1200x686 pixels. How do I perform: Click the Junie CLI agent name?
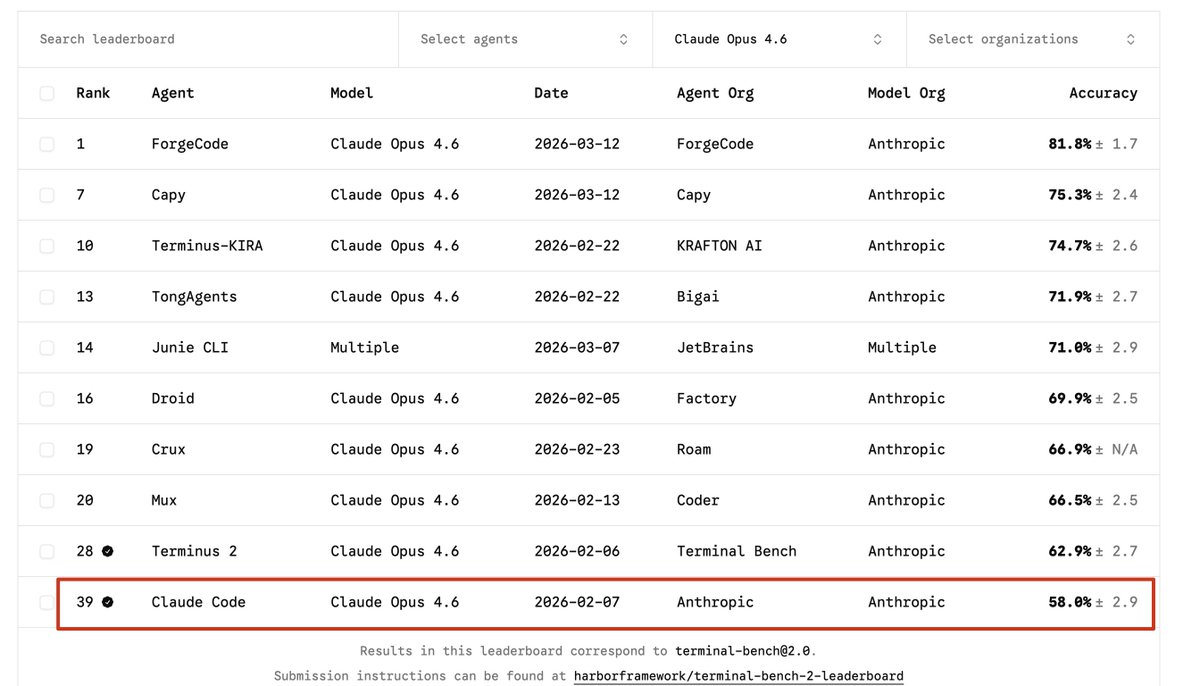click(x=190, y=348)
